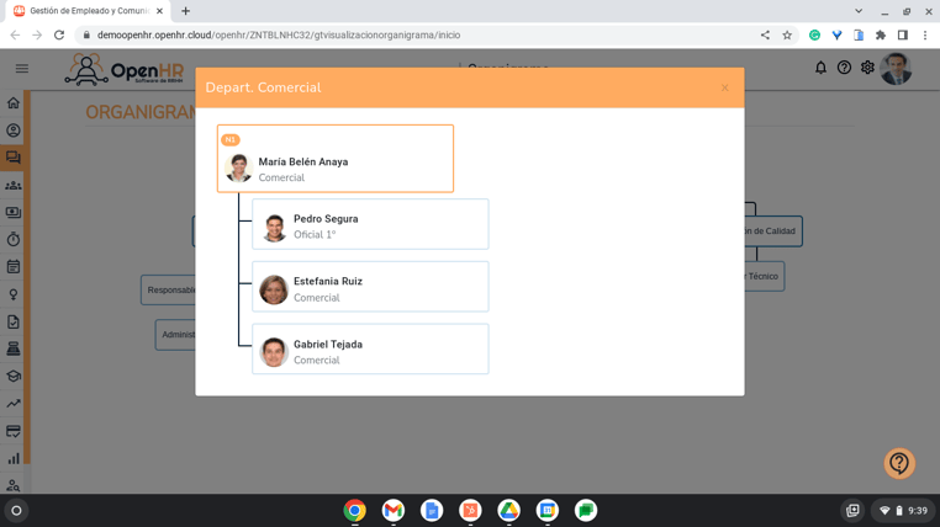941x527 pixels.
Task: Click Estefanía Ruiz's profile photo
Action: coord(274,289)
